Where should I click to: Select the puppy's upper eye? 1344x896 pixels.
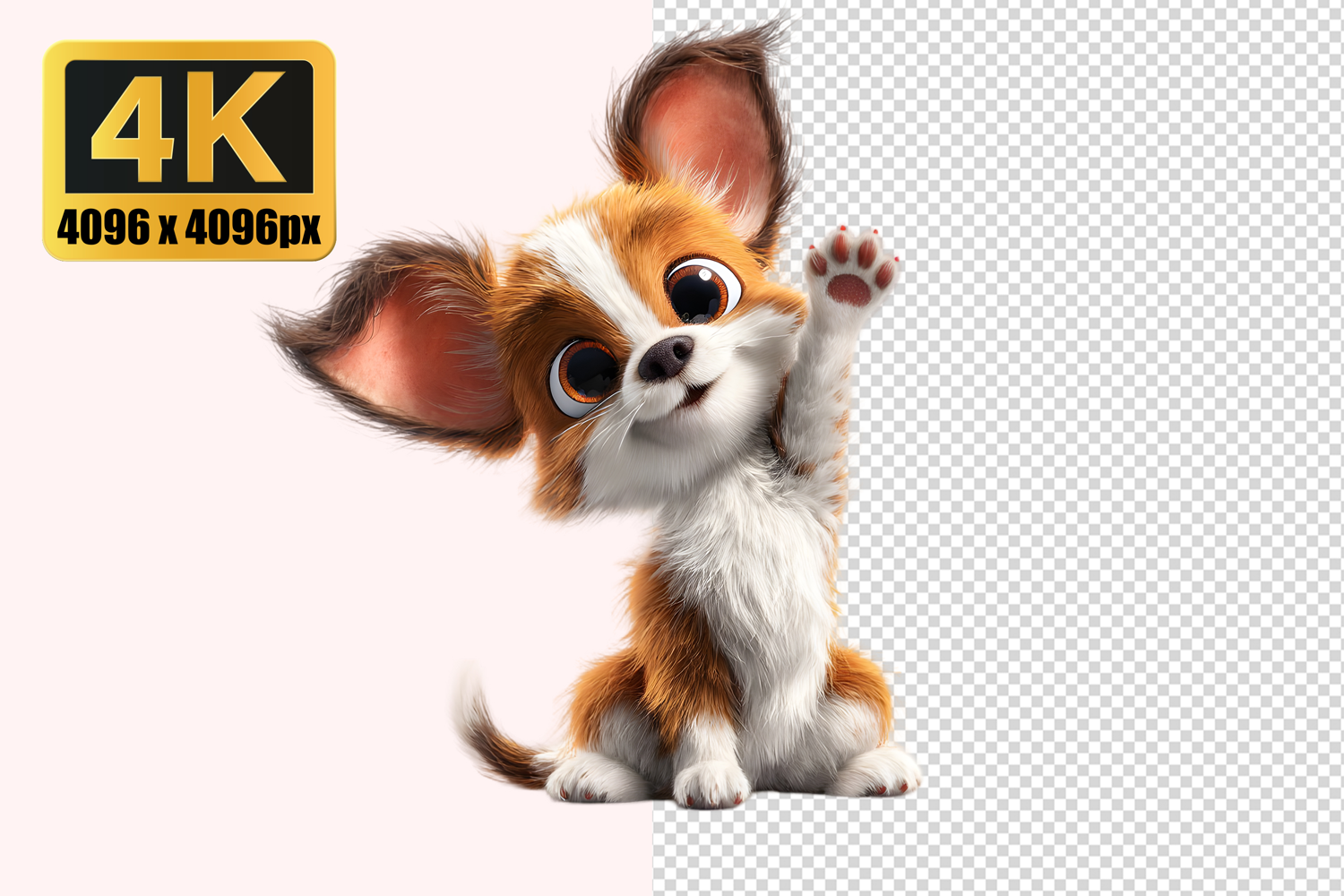(x=702, y=289)
